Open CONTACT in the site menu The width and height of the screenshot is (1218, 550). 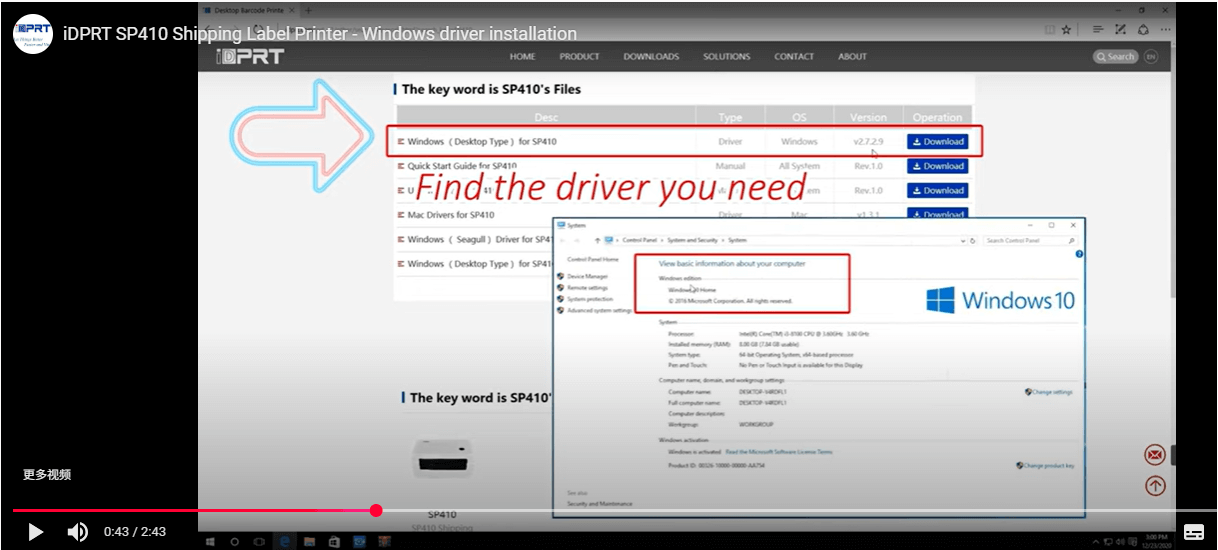point(794,57)
